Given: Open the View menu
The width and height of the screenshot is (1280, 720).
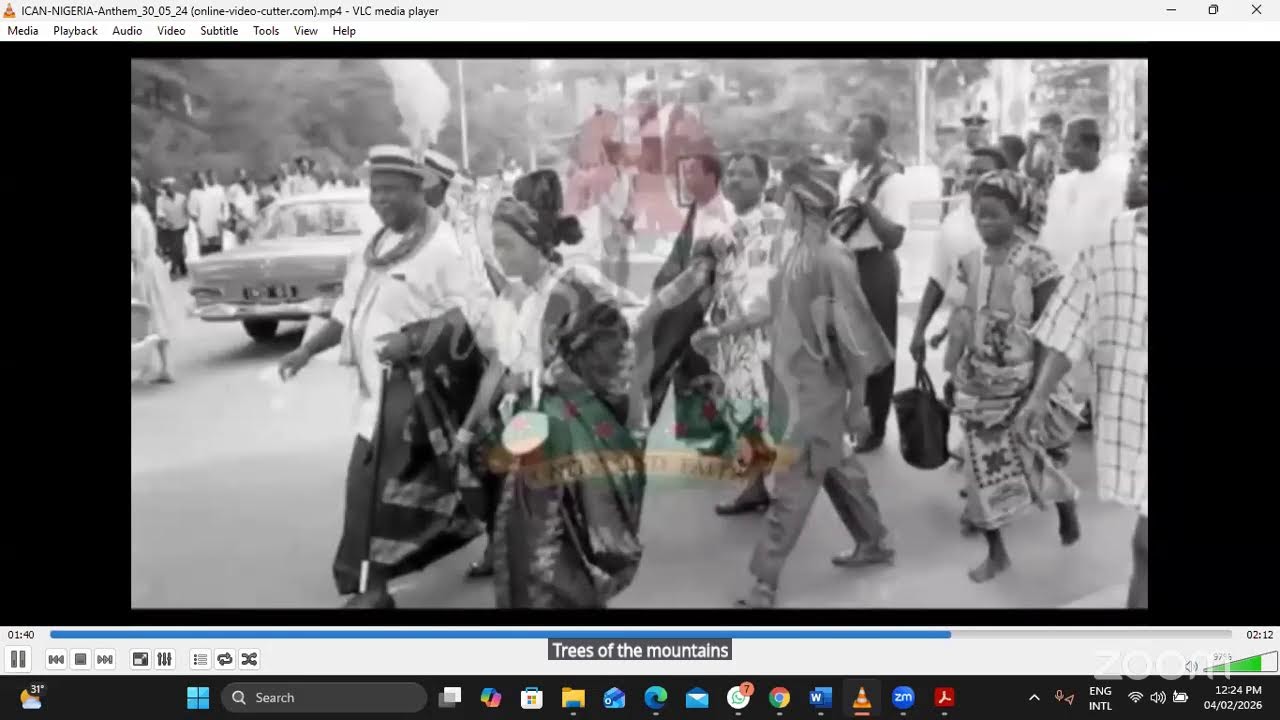Looking at the screenshot, I should click(306, 31).
